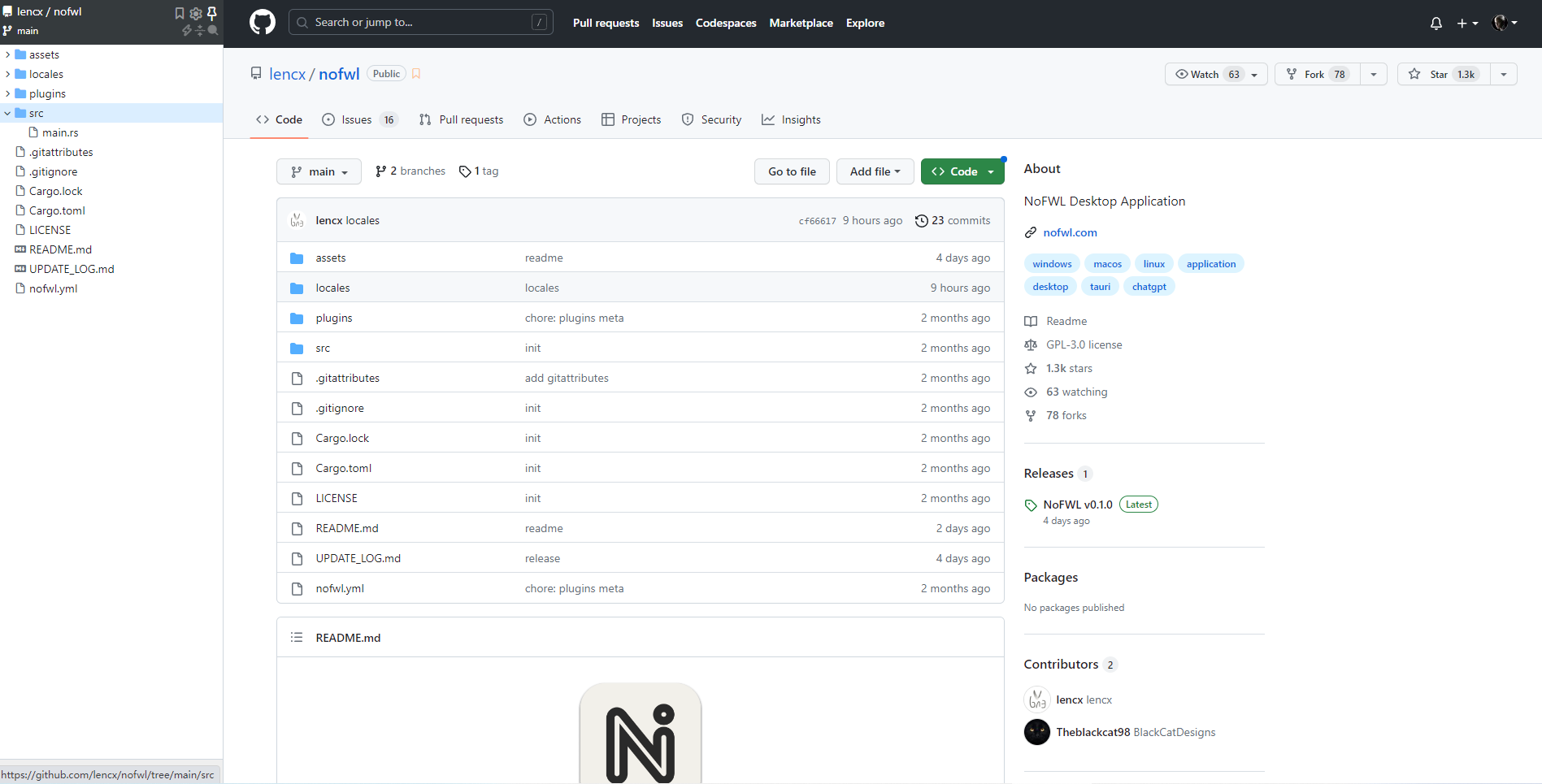
Task: Click Octotree bookmark icon in sidebar header
Action: [x=180, y=13]
